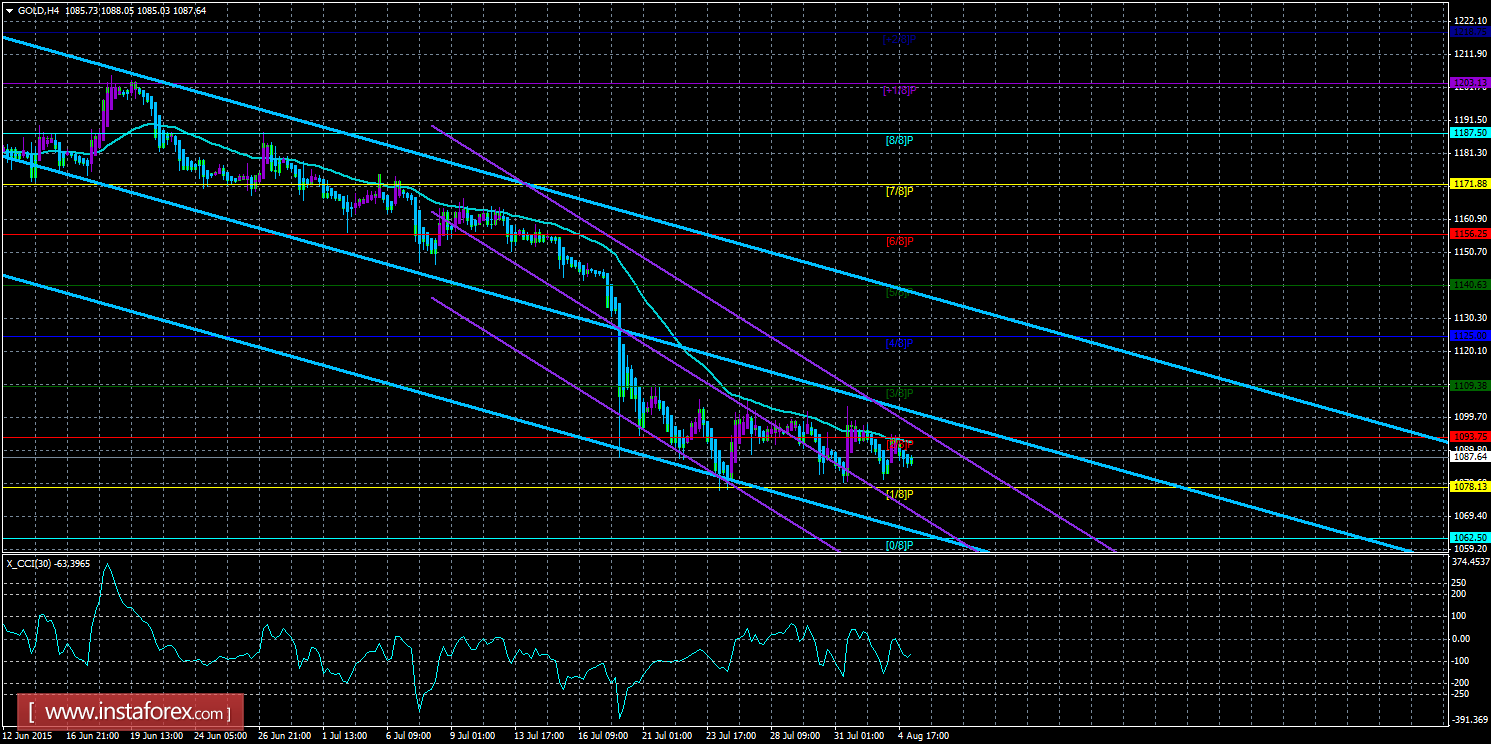The width and height of the screenshot is (1491, 744).
Task: Click the 1203.13 purple price tag
Action: tap(1470, 82)
